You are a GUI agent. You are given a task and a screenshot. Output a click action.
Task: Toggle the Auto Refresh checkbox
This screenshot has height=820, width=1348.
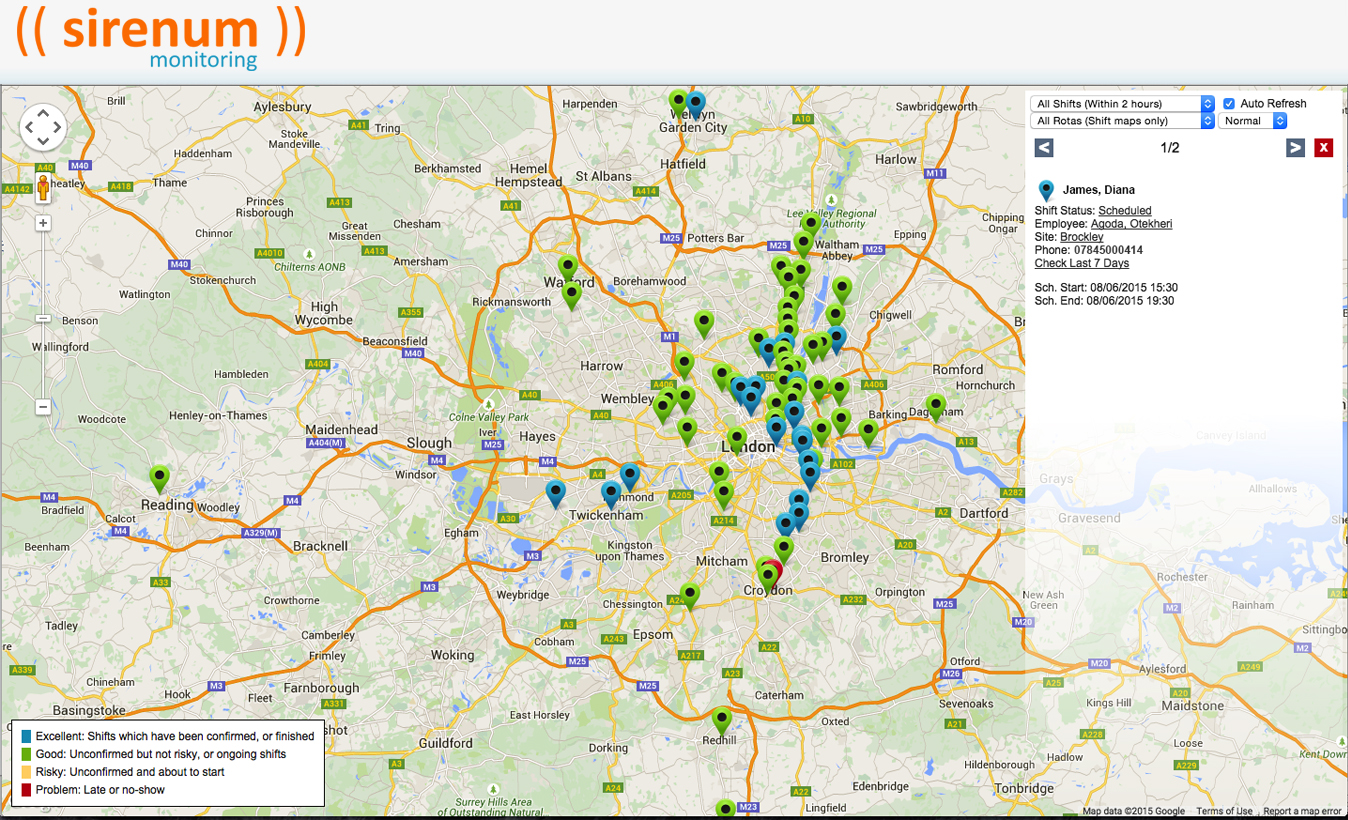[x=1229, y=104]
